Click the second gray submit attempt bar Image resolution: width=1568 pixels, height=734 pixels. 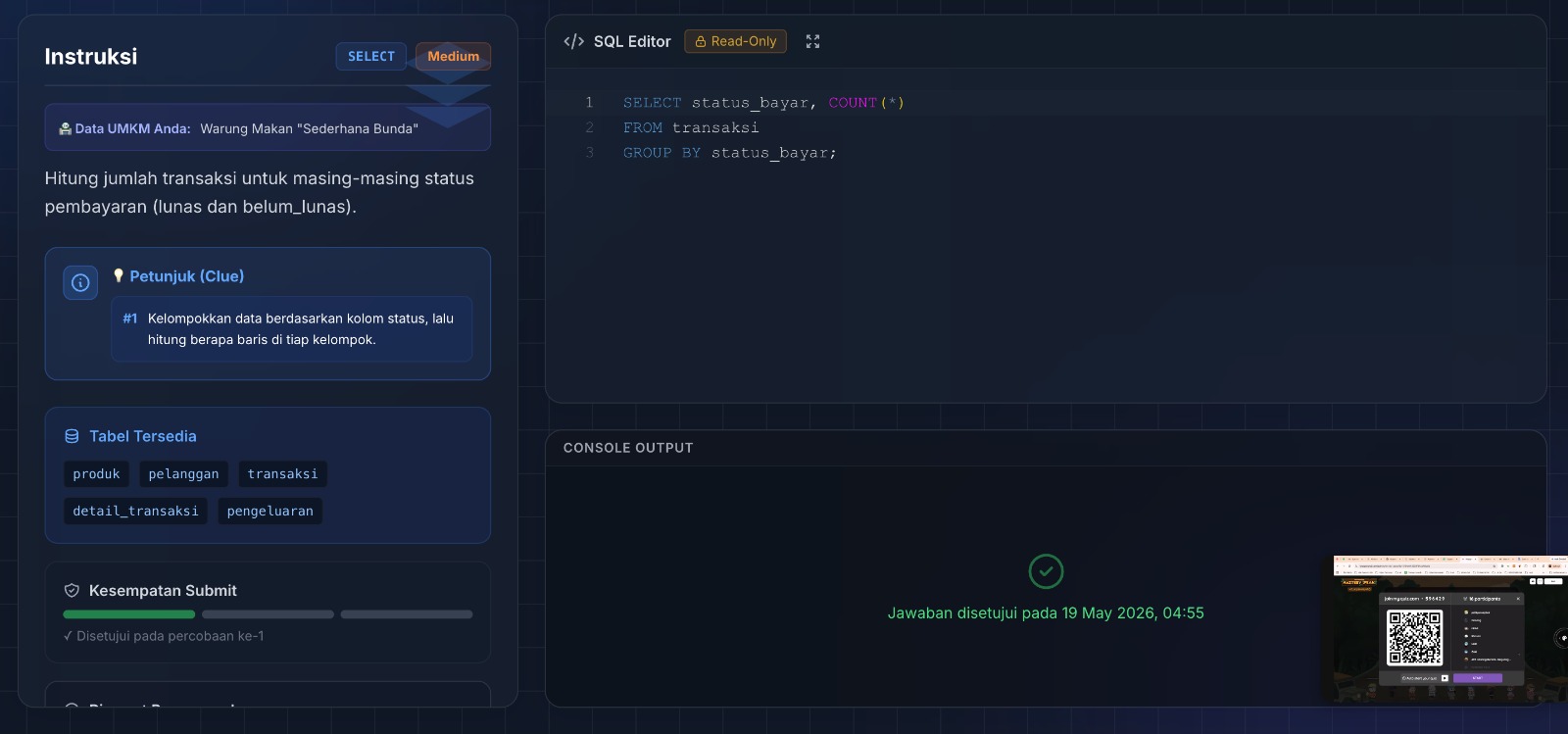[x=268, y=614]
